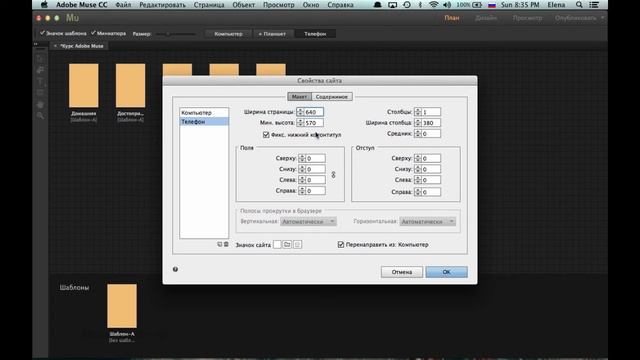Open Notification Center list icon

(594, 5)
